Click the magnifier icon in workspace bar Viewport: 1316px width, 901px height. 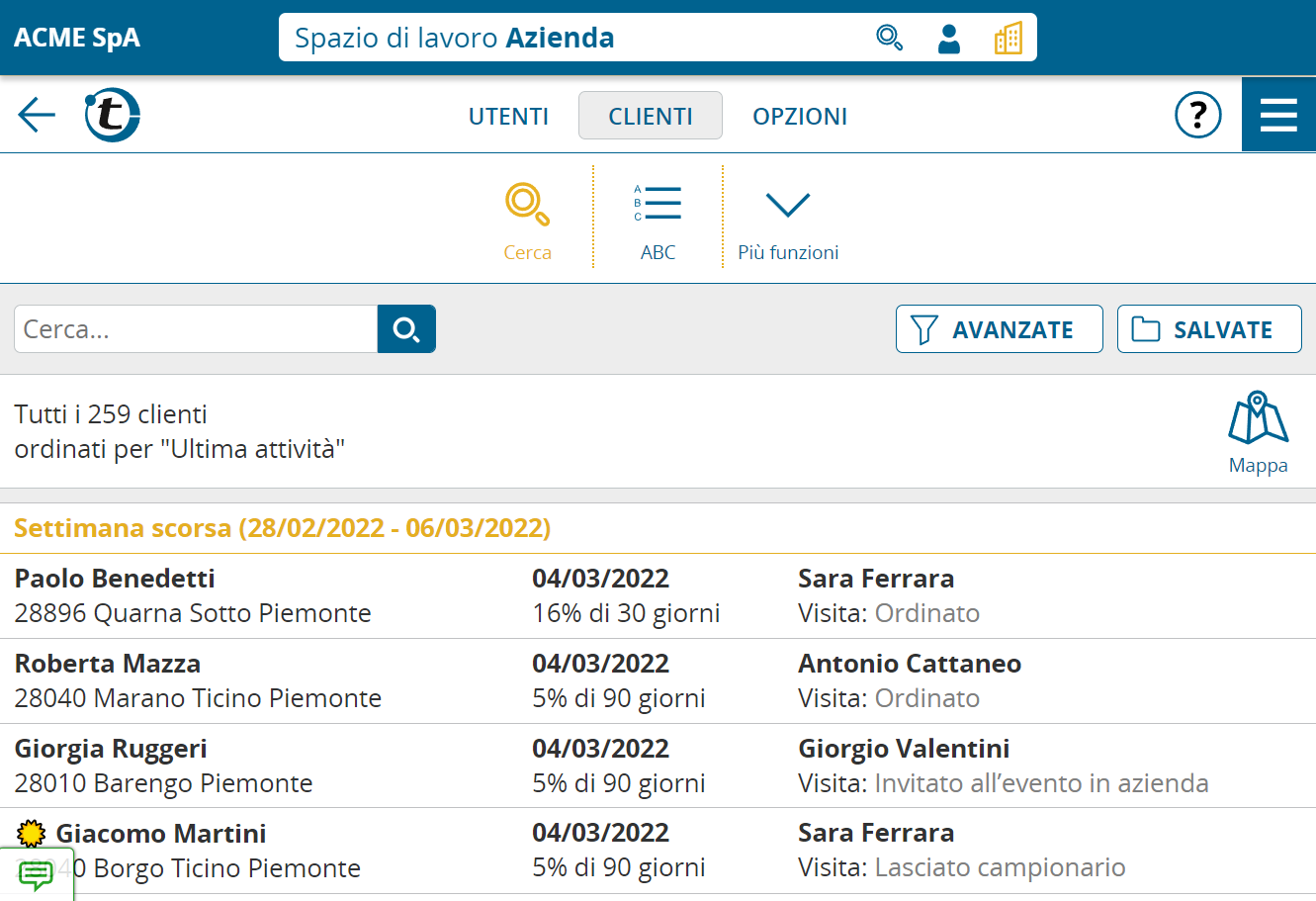pos(889,38)
